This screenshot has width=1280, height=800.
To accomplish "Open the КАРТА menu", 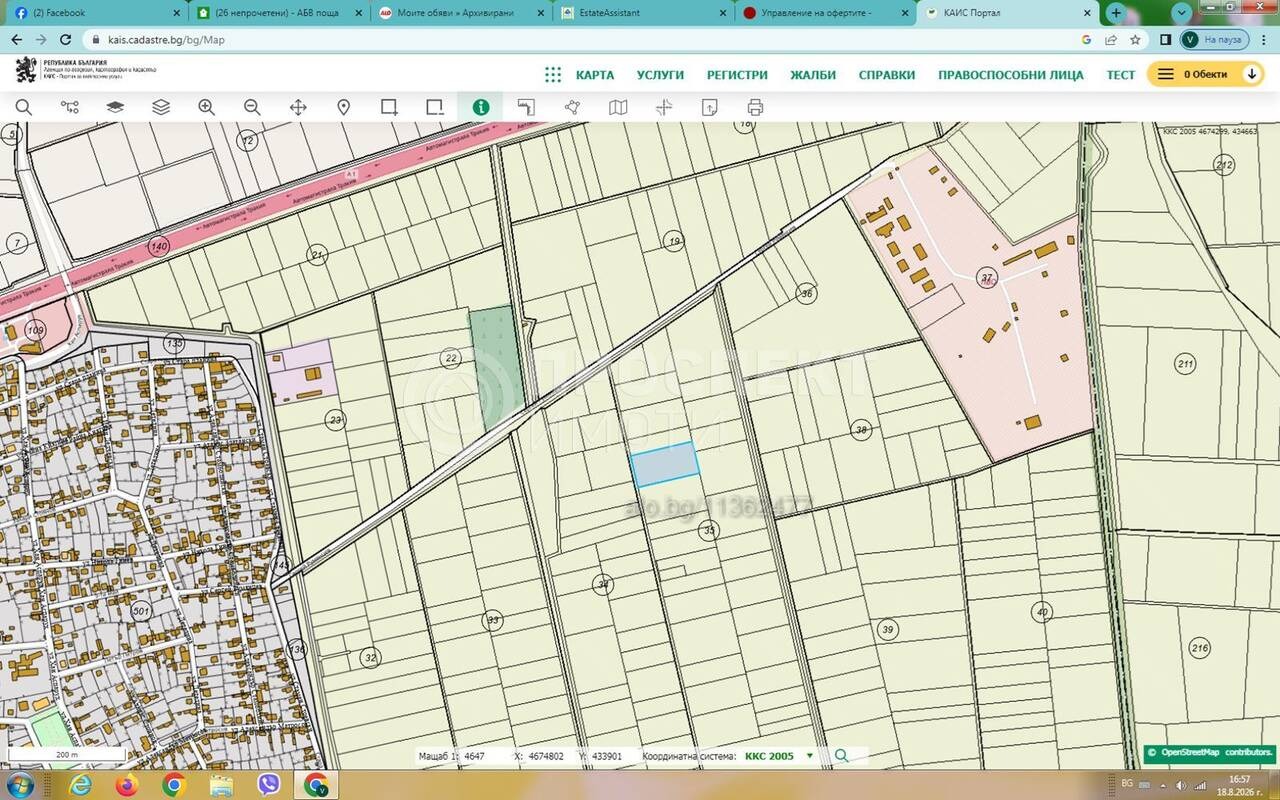I will tap(595, 75).
